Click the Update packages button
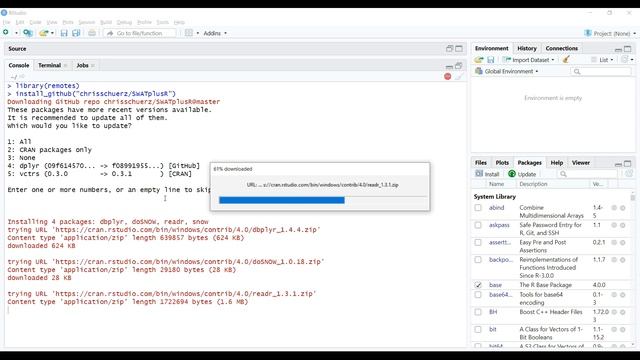The width and height of the screenshot is (640, 360). [522, 174]
